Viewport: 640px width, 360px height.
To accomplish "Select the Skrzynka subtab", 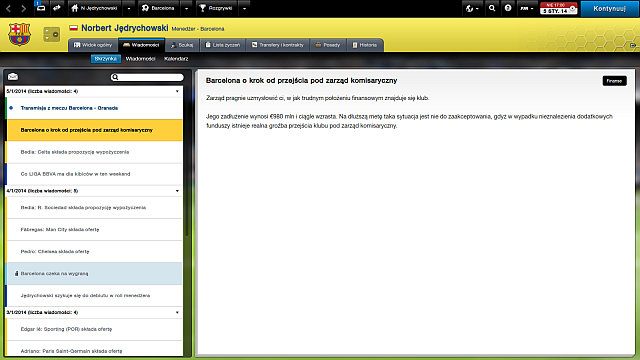I will click(x=106, y=59).
